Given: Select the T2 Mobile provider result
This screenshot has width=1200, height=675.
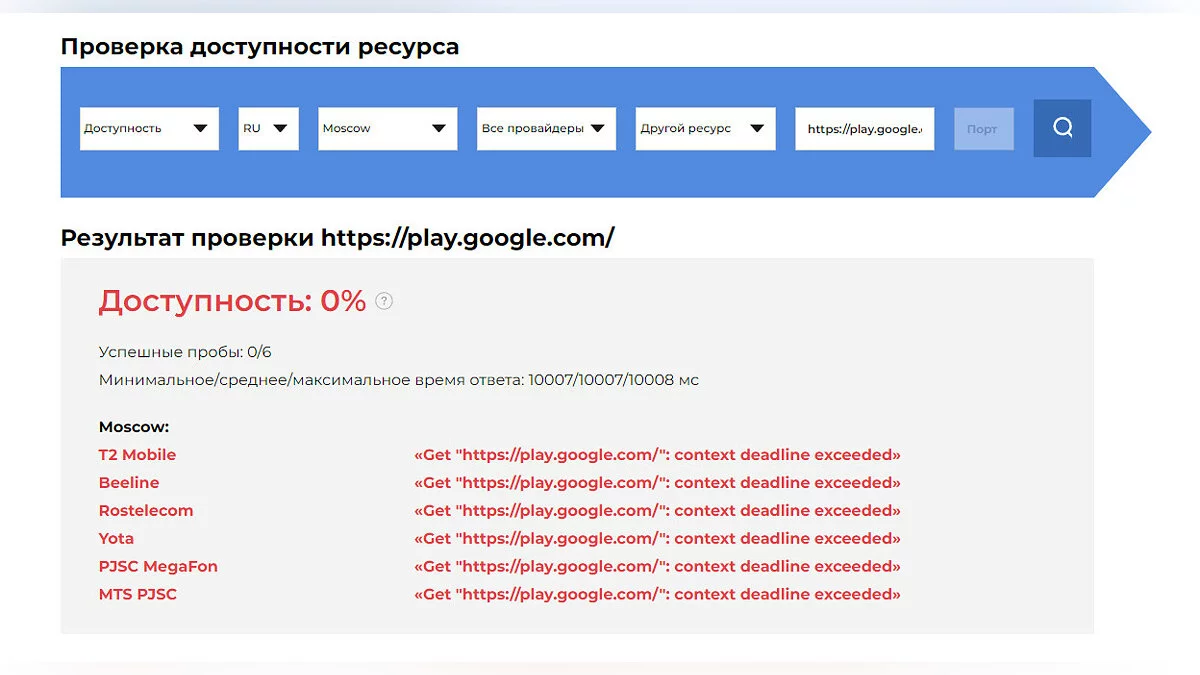Looking at the screenshot, I should (137, 455).
